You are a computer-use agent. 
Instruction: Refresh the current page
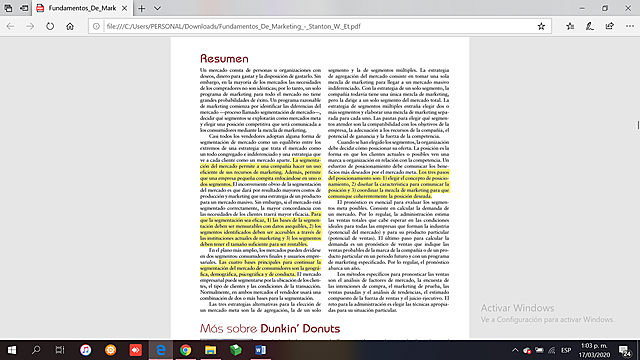(x=50, y=27)
